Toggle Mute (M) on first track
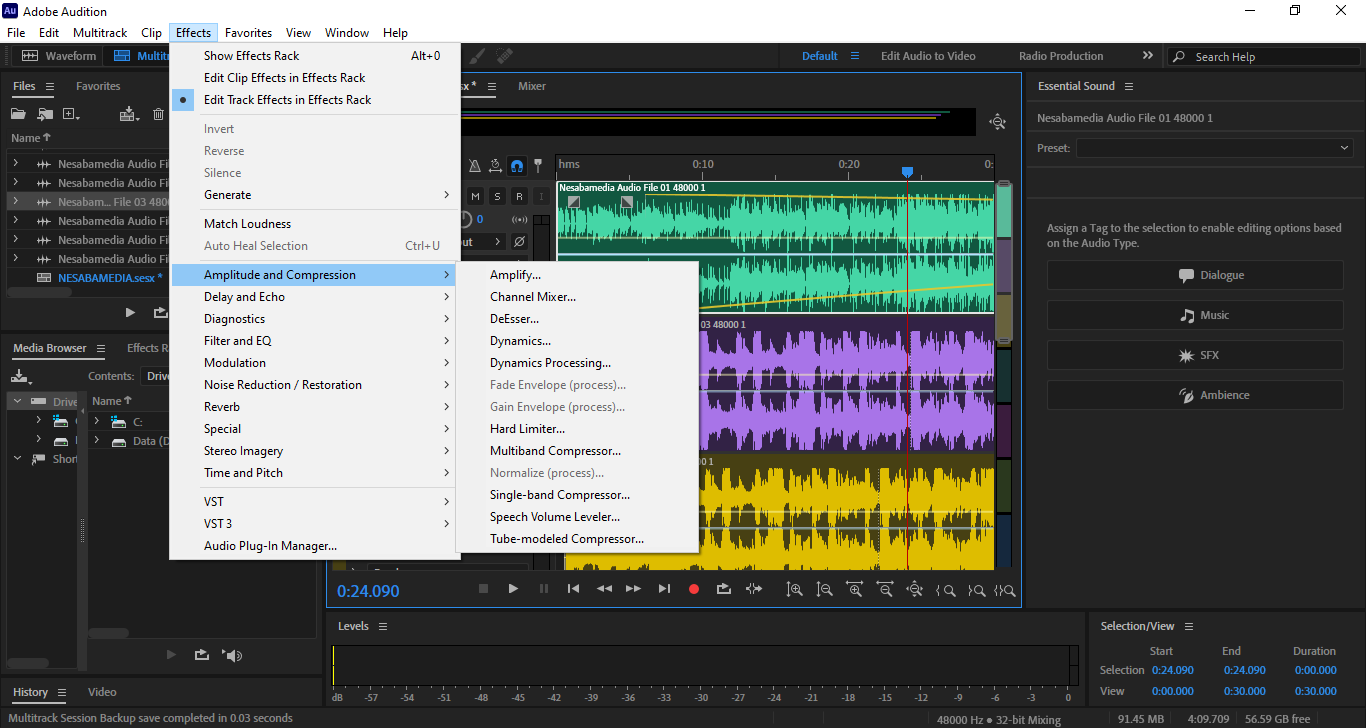 pos(475,196)
